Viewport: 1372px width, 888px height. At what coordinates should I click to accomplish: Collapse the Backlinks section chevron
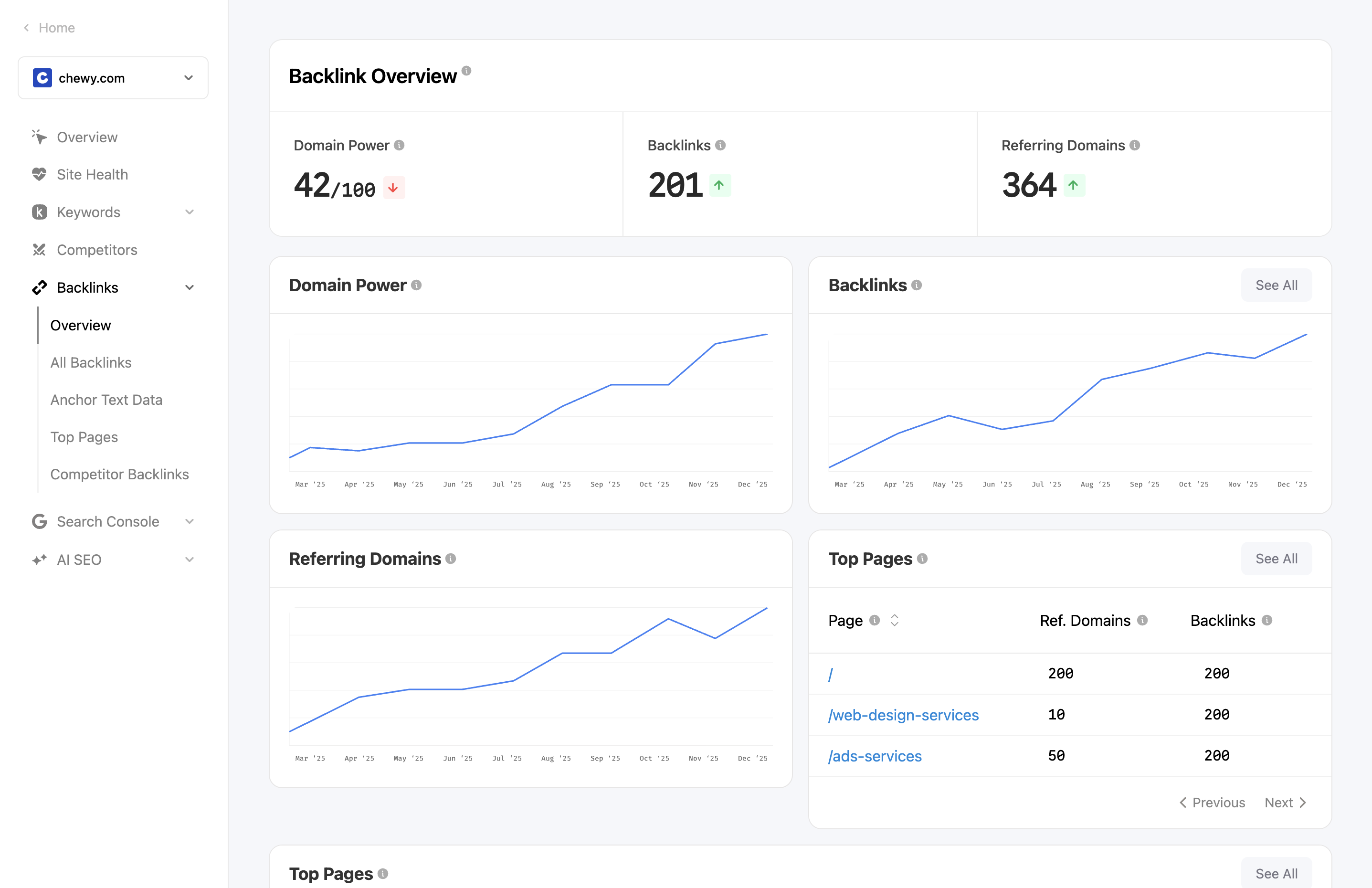[189, 287]
